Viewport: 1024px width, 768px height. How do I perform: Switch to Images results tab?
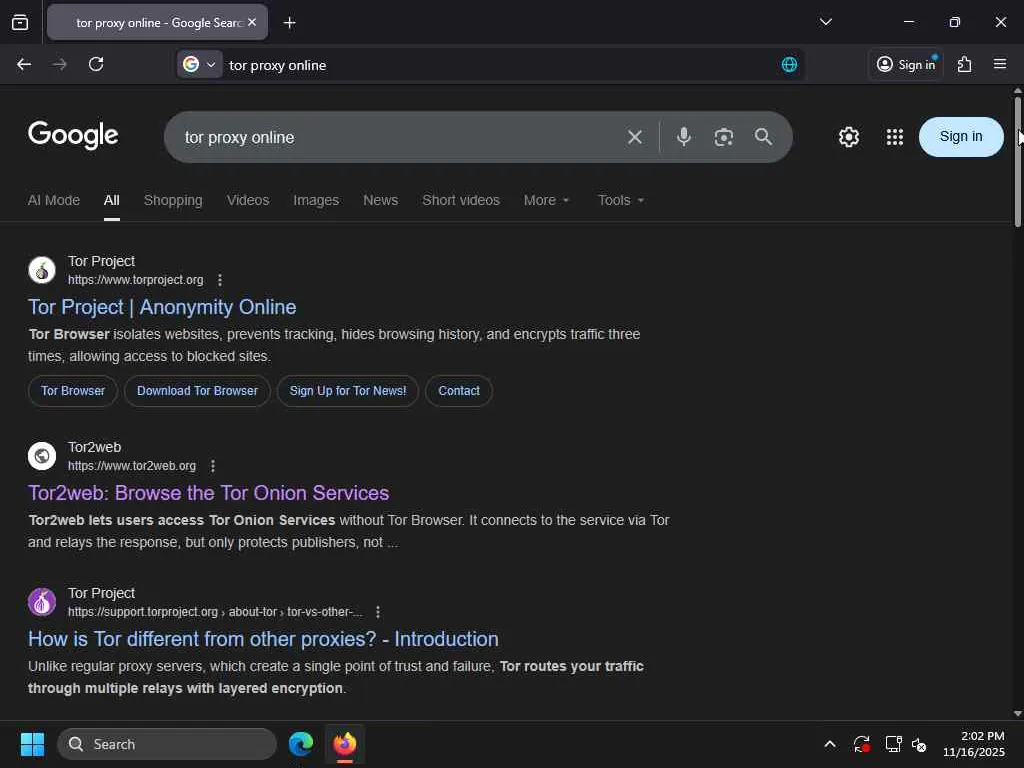(316, 200)
